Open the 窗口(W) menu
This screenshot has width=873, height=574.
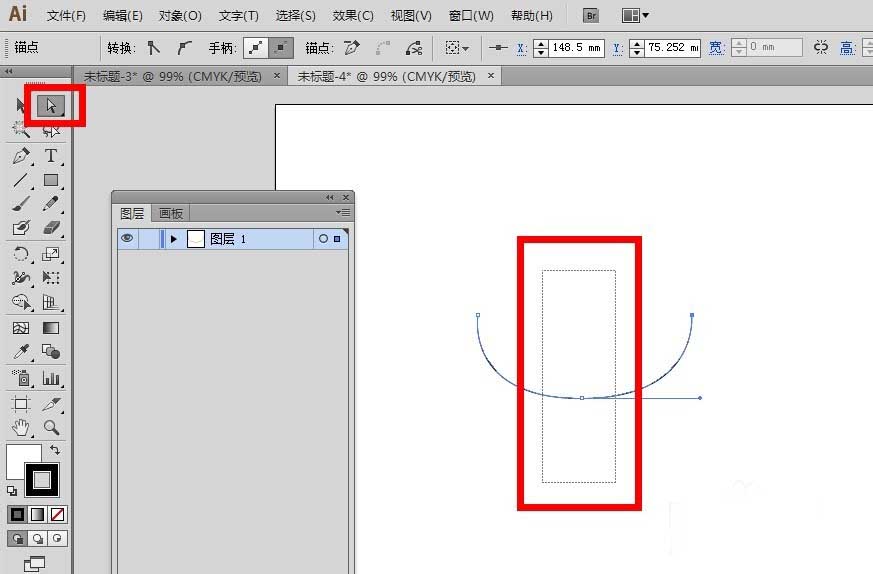coord(471,16)
